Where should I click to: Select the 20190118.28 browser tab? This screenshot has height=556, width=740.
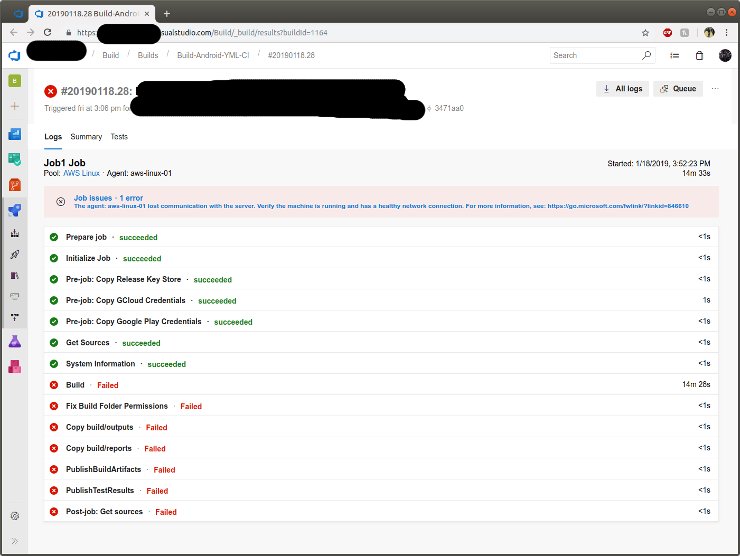(92, 14)
